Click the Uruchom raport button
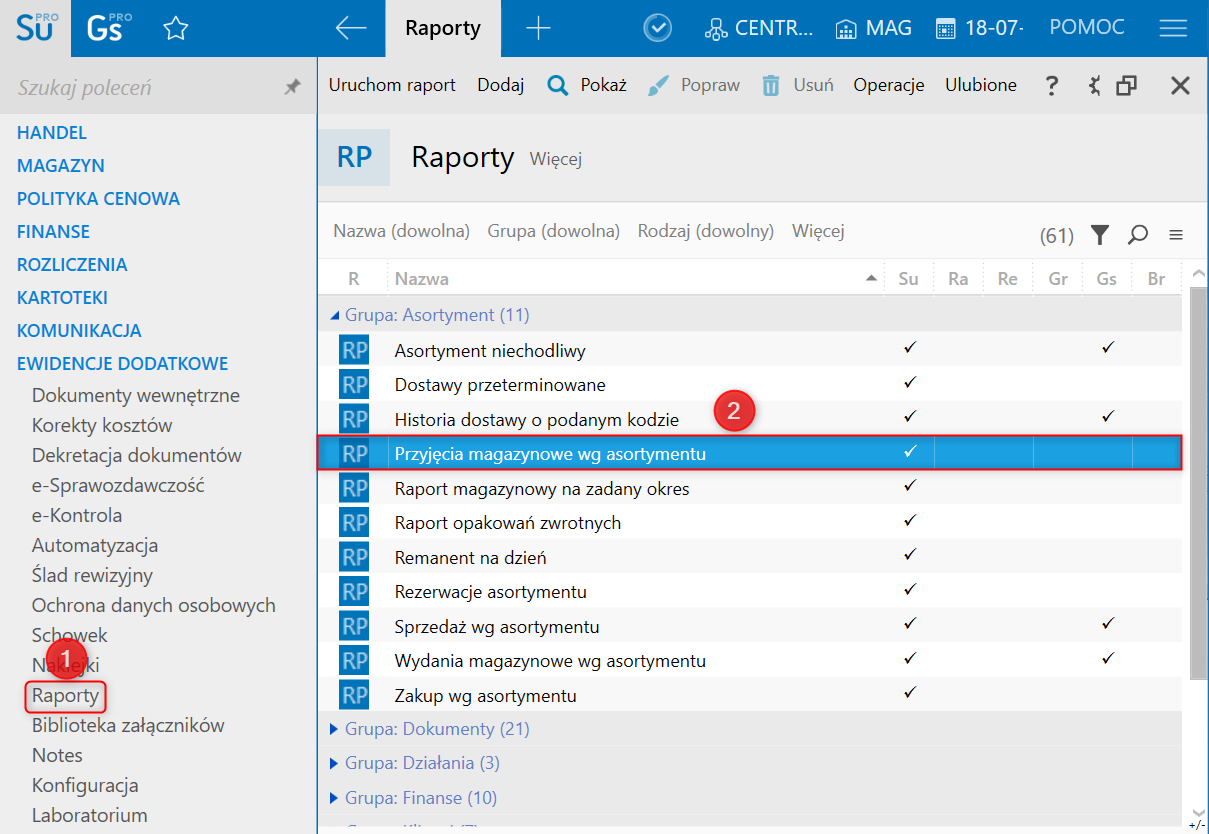Screen dimensions: 1209x834 point(392,85)
